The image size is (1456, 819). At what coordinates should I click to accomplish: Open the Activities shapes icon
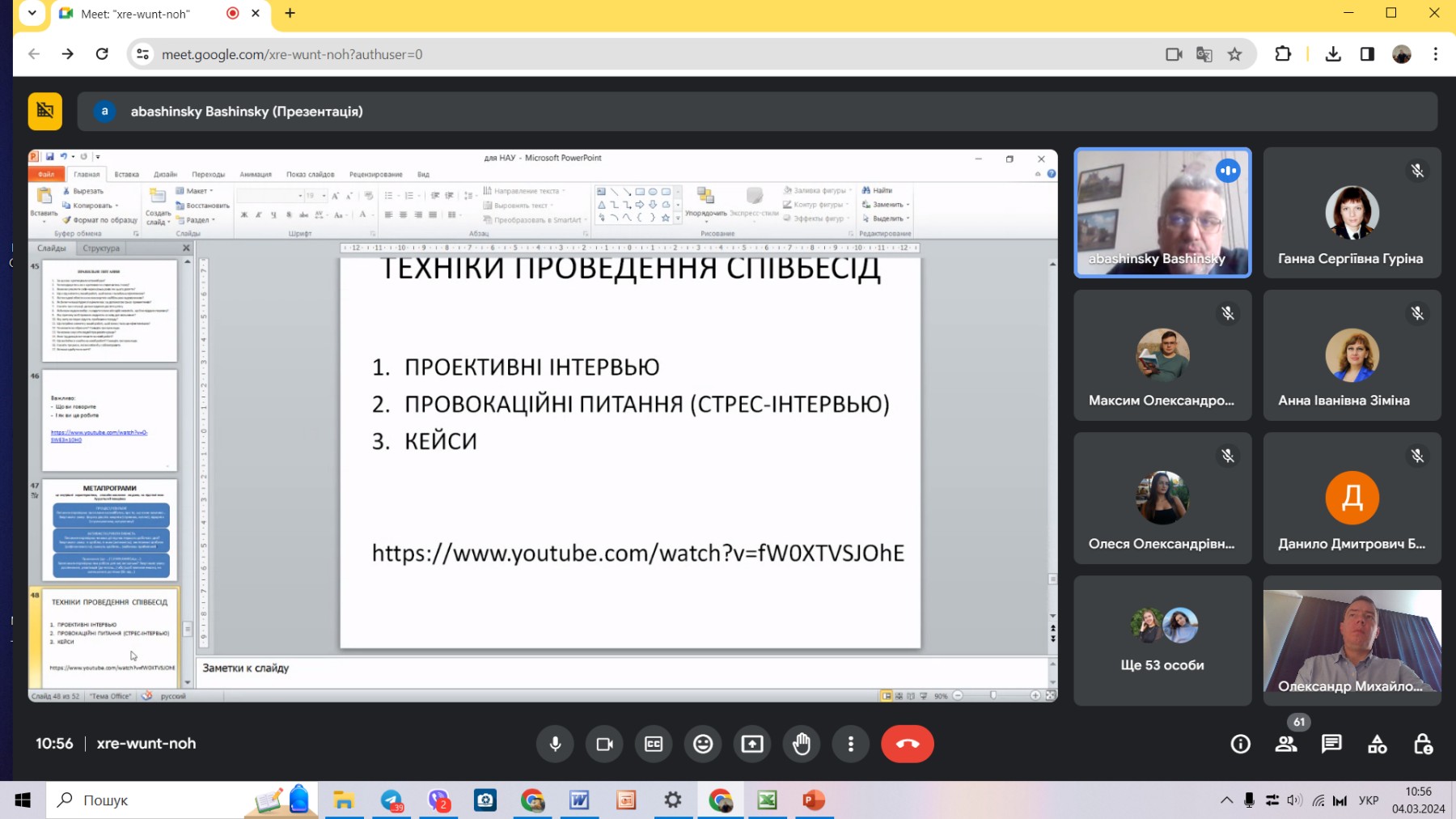pos(1377,744)
